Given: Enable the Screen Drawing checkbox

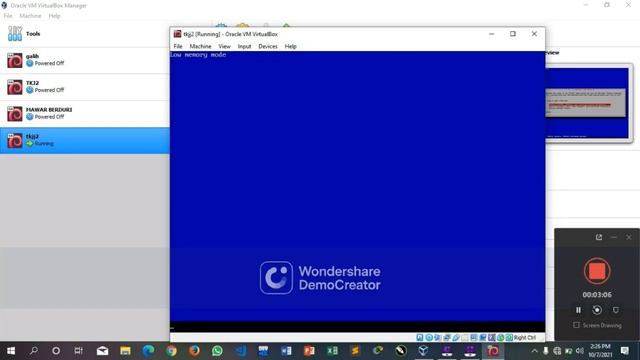Looking at the screenshot, I should coord(576,325).
